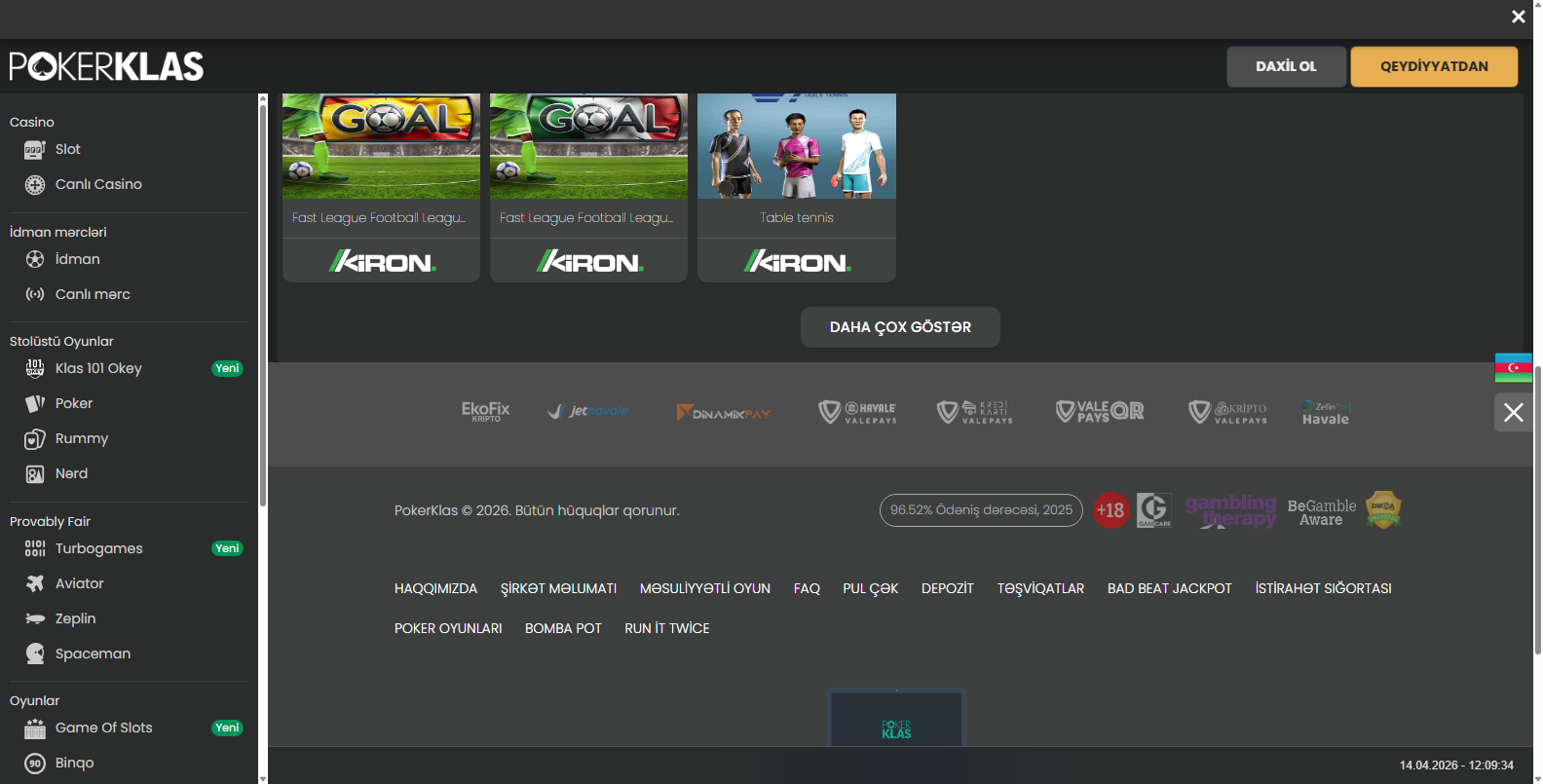Click the DAXİL OL login button

point(1286,66)
